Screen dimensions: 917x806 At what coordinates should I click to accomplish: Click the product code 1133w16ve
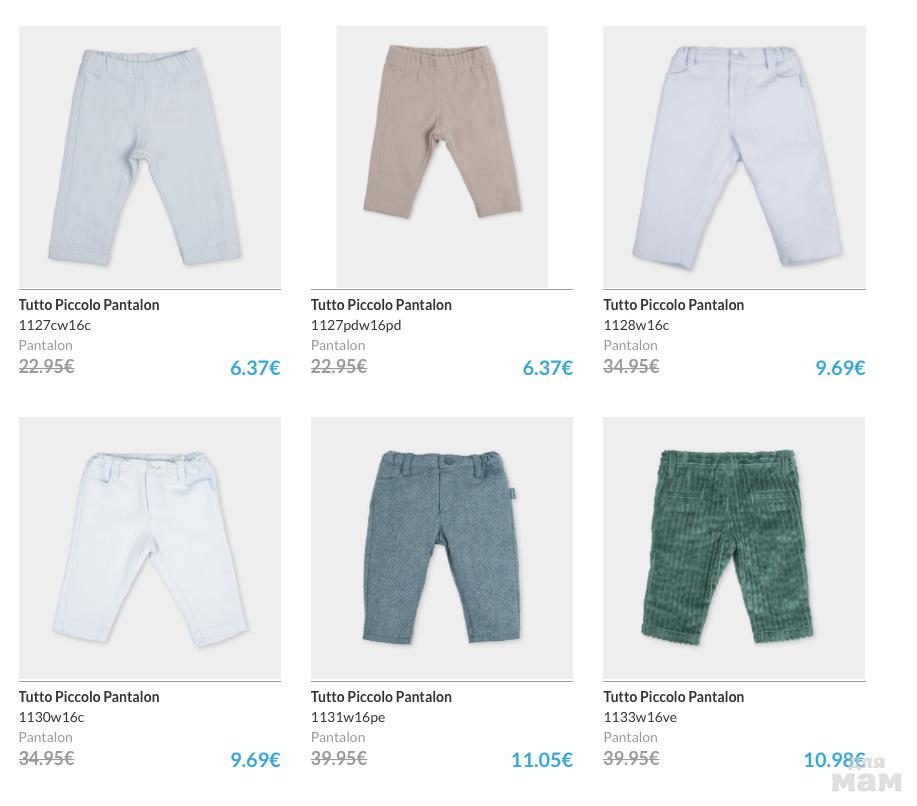[x=640, y=717]
